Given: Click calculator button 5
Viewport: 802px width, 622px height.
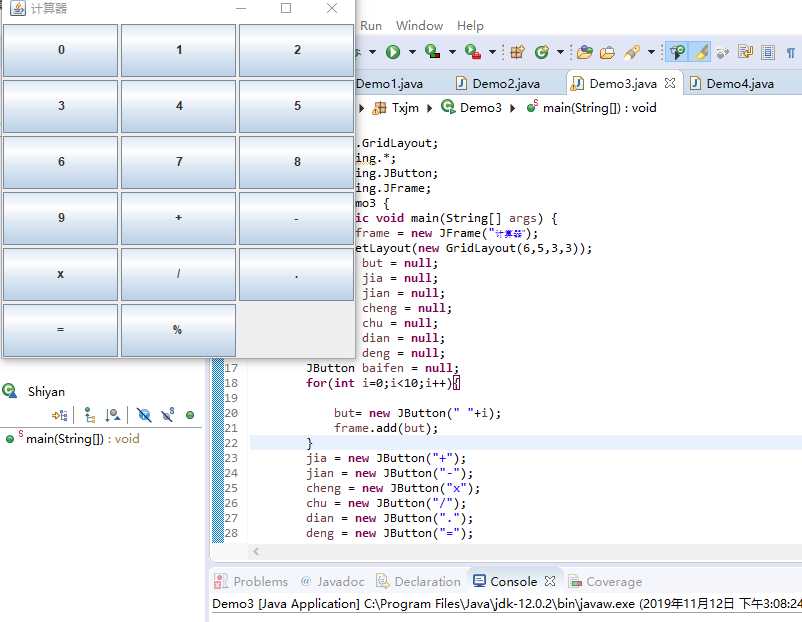Looking at the screenshot, I should 297,106.
